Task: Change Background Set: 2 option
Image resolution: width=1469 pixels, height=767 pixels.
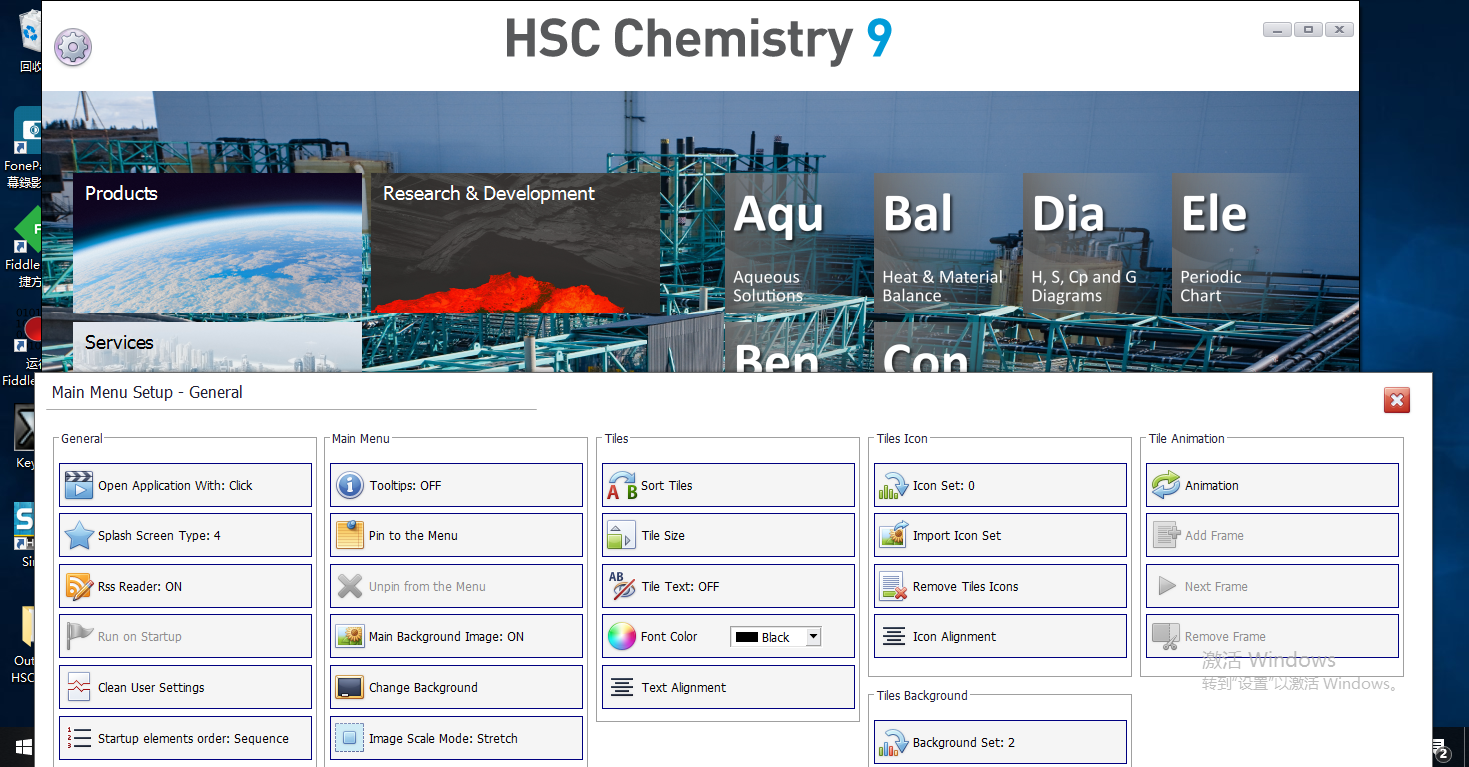Action: click(x=1000, y=742)
